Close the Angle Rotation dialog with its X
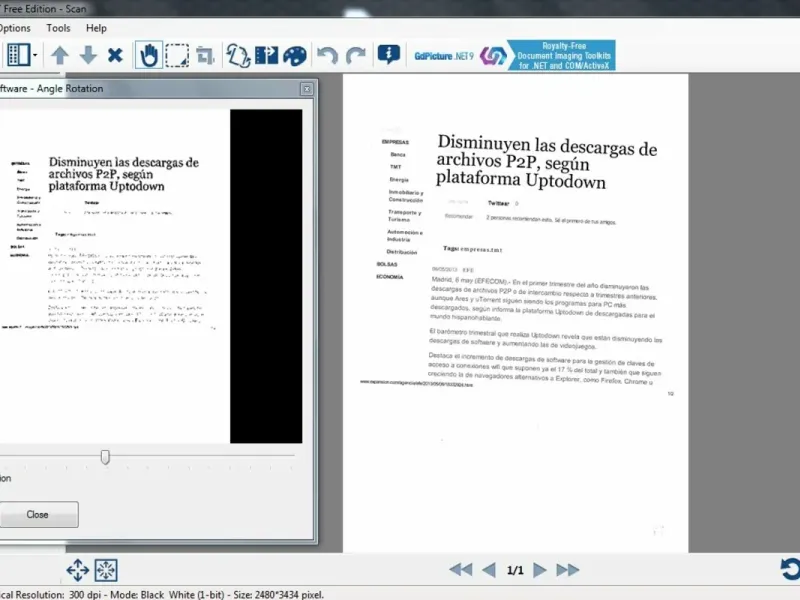The height and width of the screenshot is (600, 800). click(307, 89)
